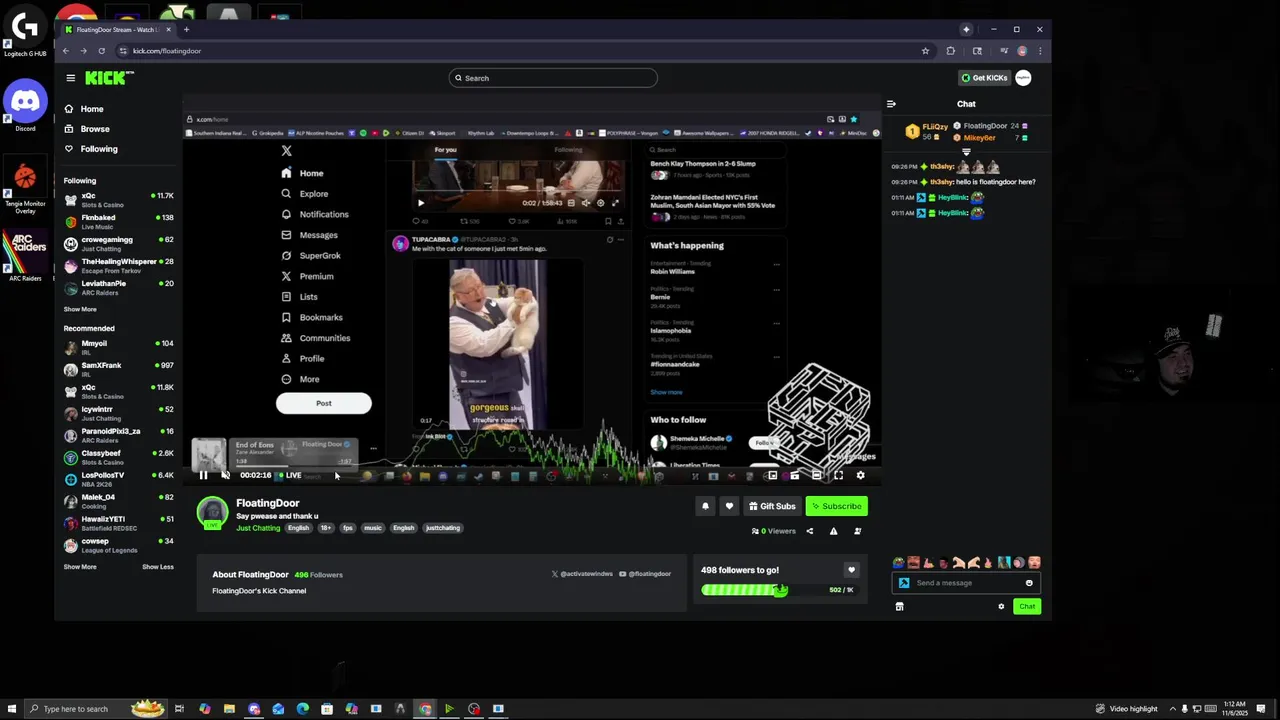Report the stream with the warning icon
Image resolution: width=1280 pixels, height=720 pixels.
pyautogui.click(x=833, y=531)
